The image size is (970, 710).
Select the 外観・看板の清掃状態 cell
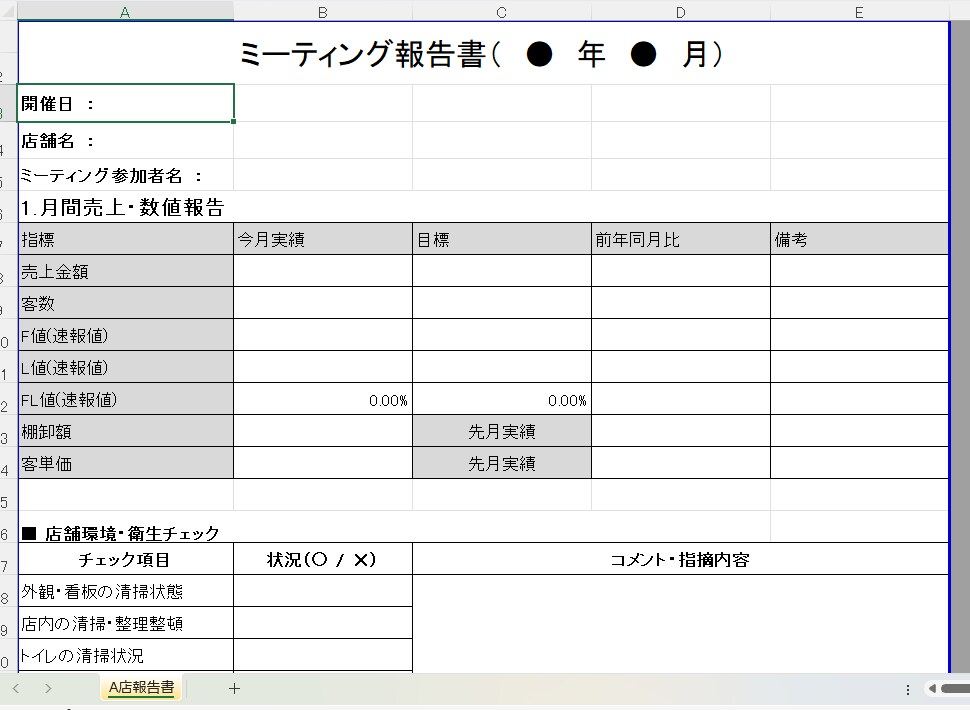point(126,591)
